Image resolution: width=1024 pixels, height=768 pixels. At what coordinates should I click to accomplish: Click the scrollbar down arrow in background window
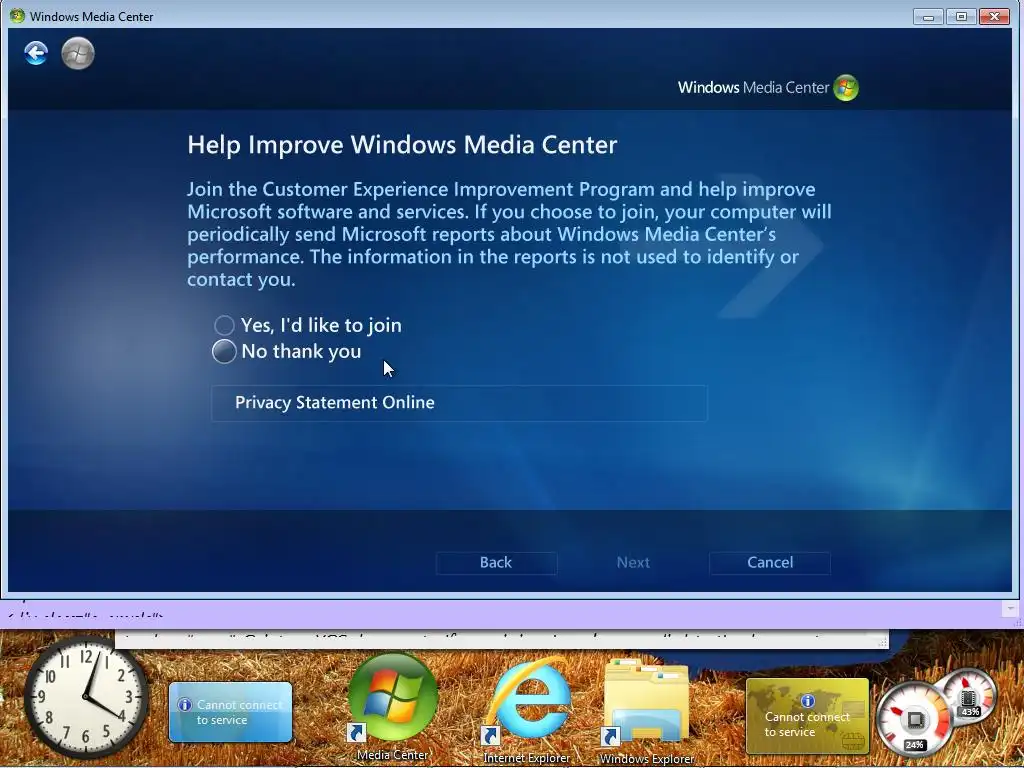pos(1010,609)
